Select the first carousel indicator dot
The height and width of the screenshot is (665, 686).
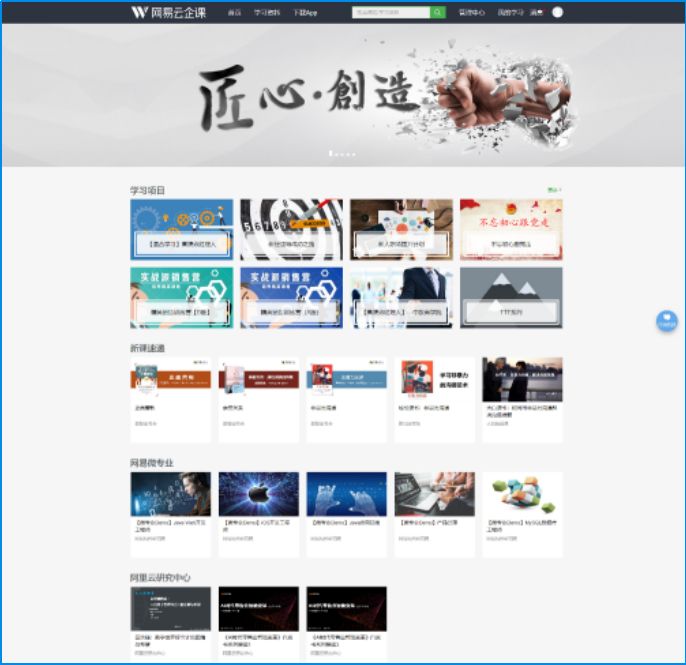(x=331, y=154)
